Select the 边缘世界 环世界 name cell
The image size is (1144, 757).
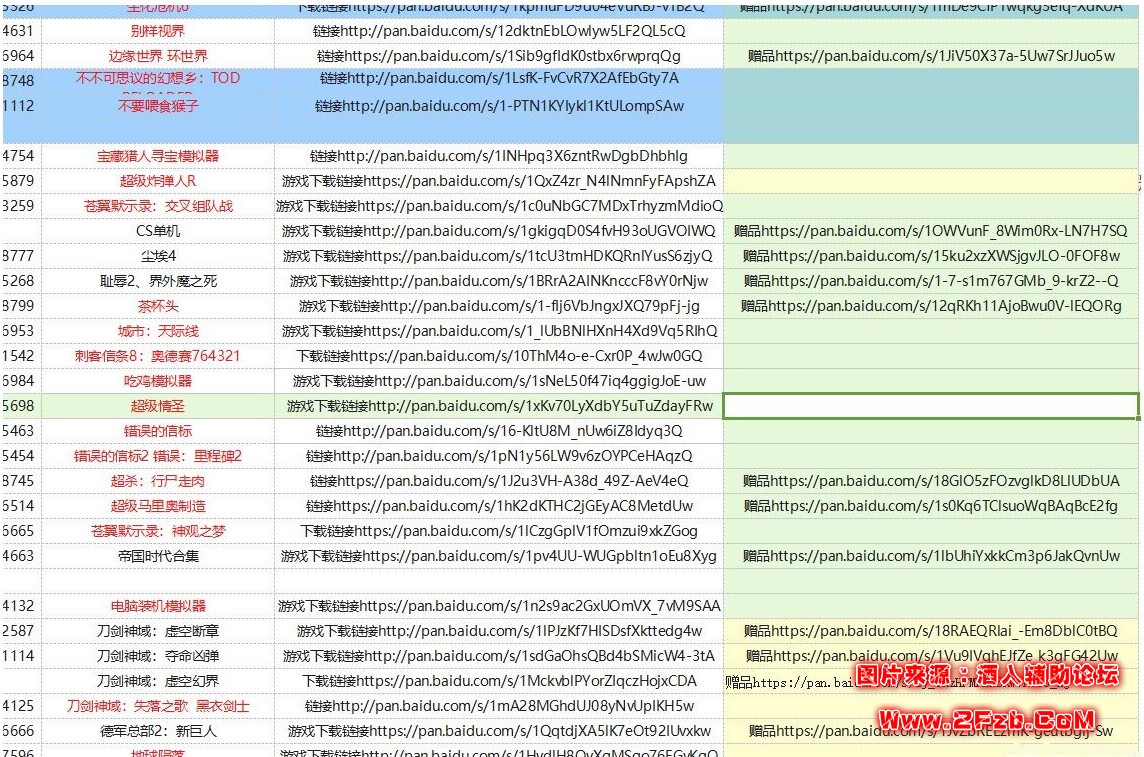158,56
